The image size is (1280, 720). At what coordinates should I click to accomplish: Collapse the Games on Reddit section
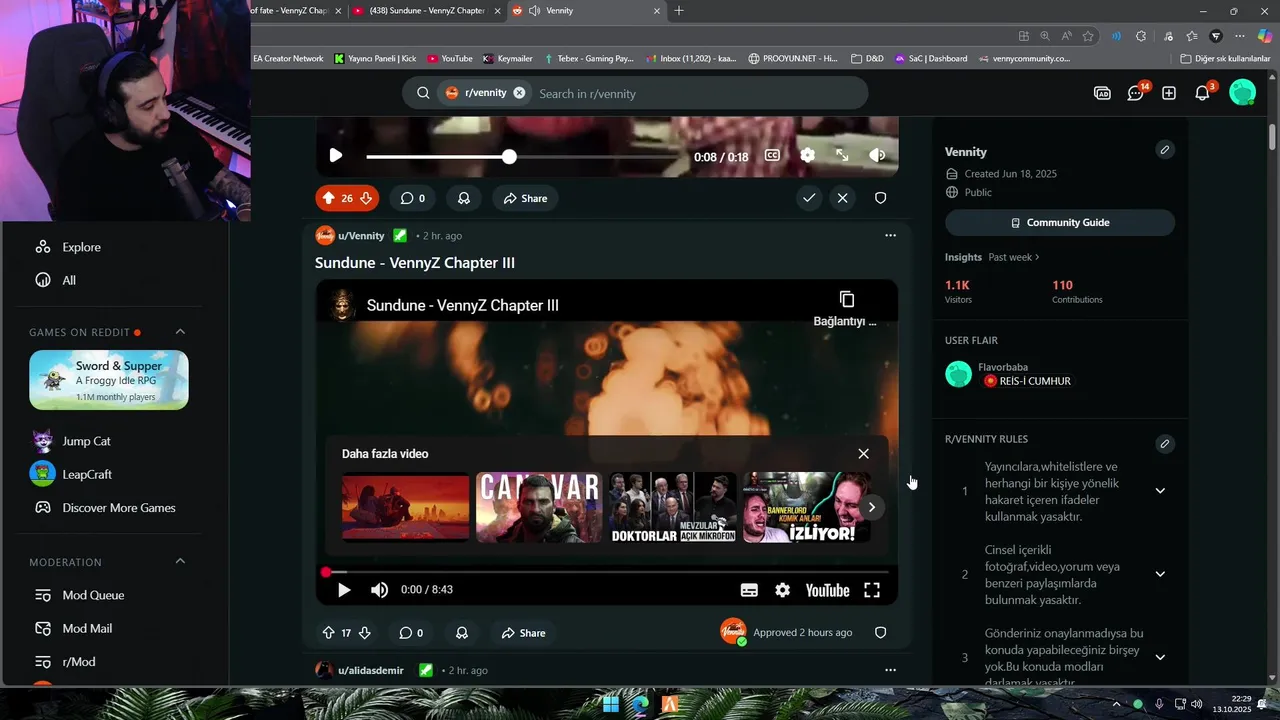coord(180,332)
